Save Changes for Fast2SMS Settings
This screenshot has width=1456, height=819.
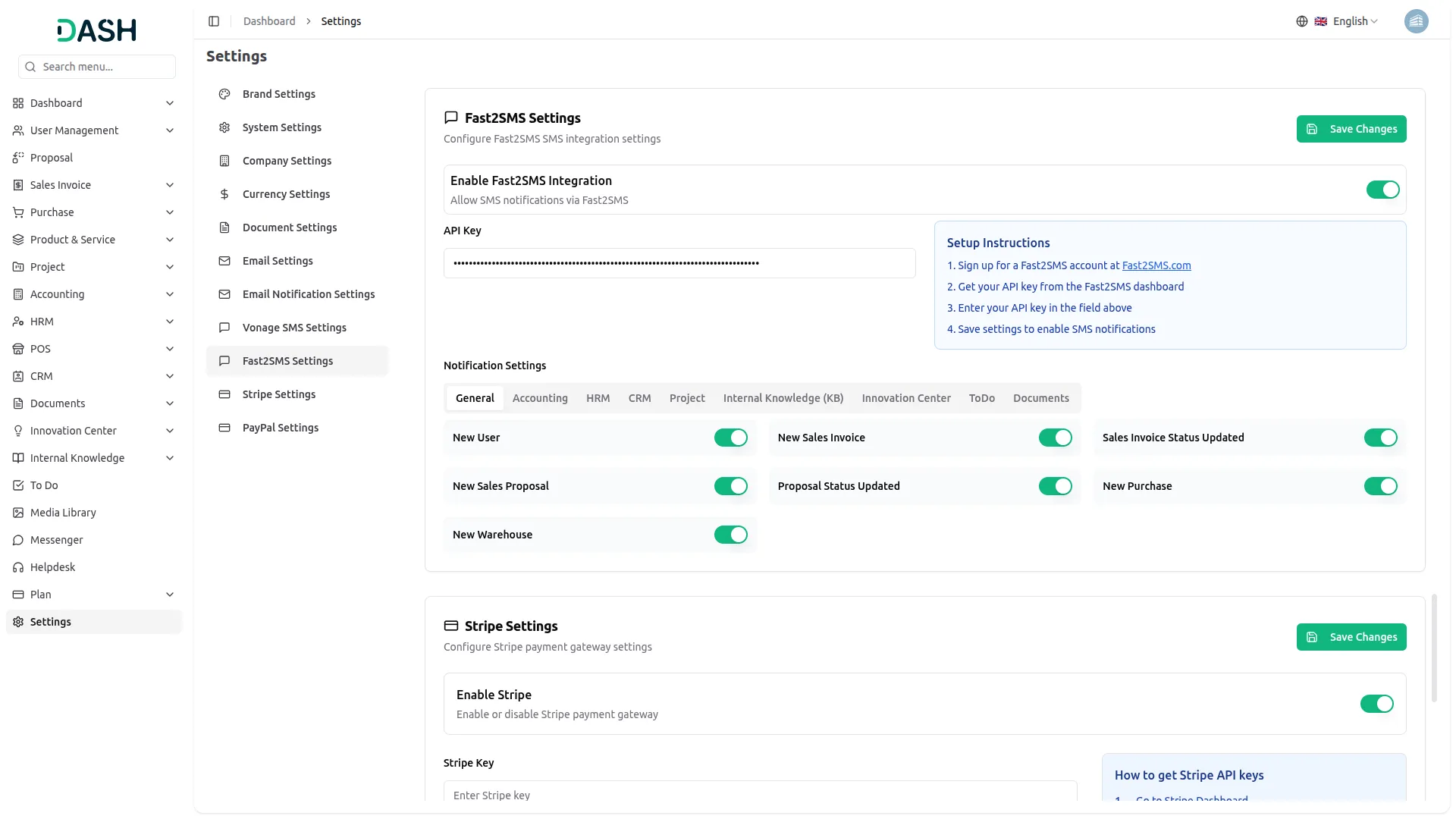coord(1351,129)
